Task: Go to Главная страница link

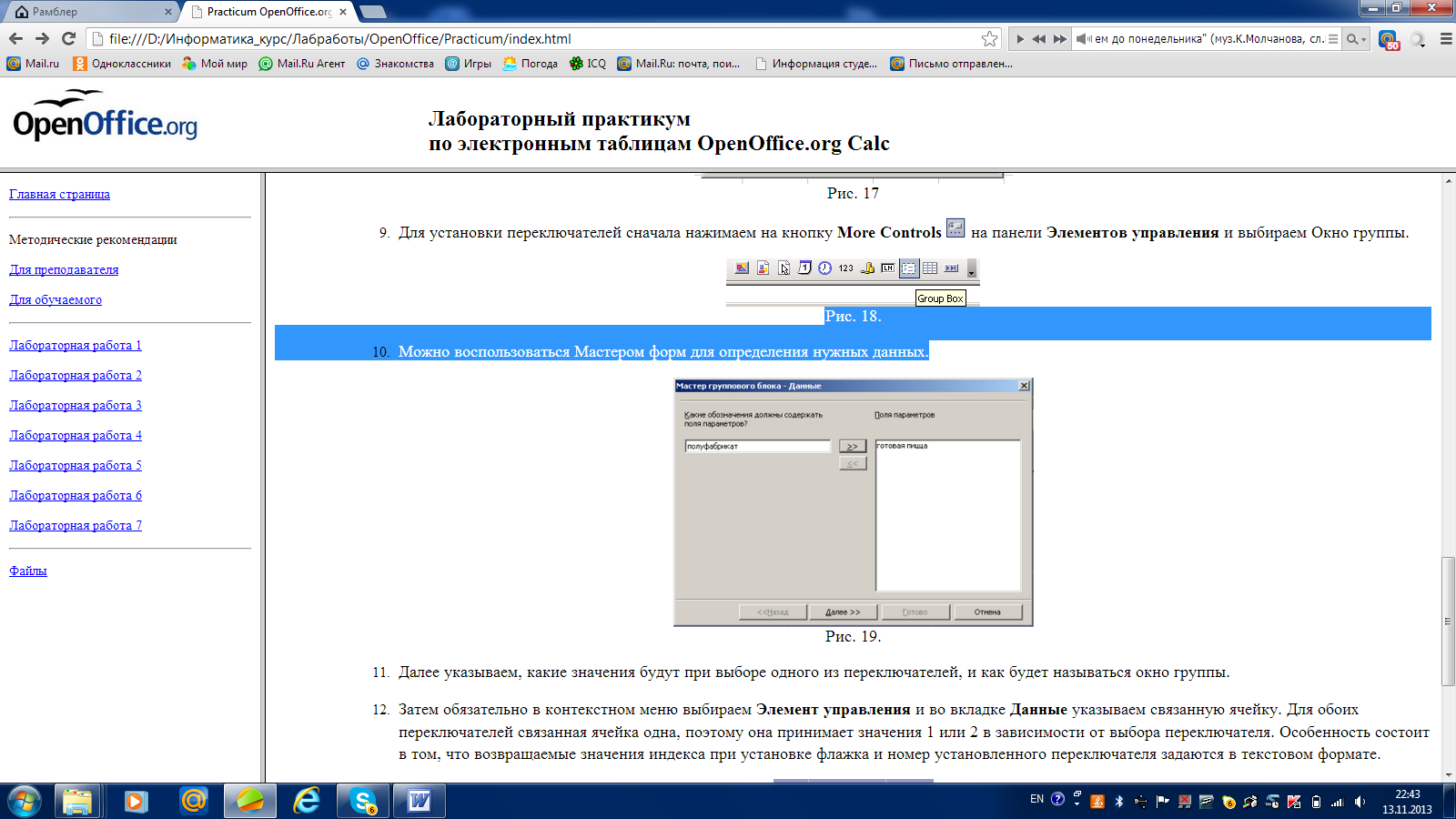Action: pyautogui.click(x=59, y=194)
